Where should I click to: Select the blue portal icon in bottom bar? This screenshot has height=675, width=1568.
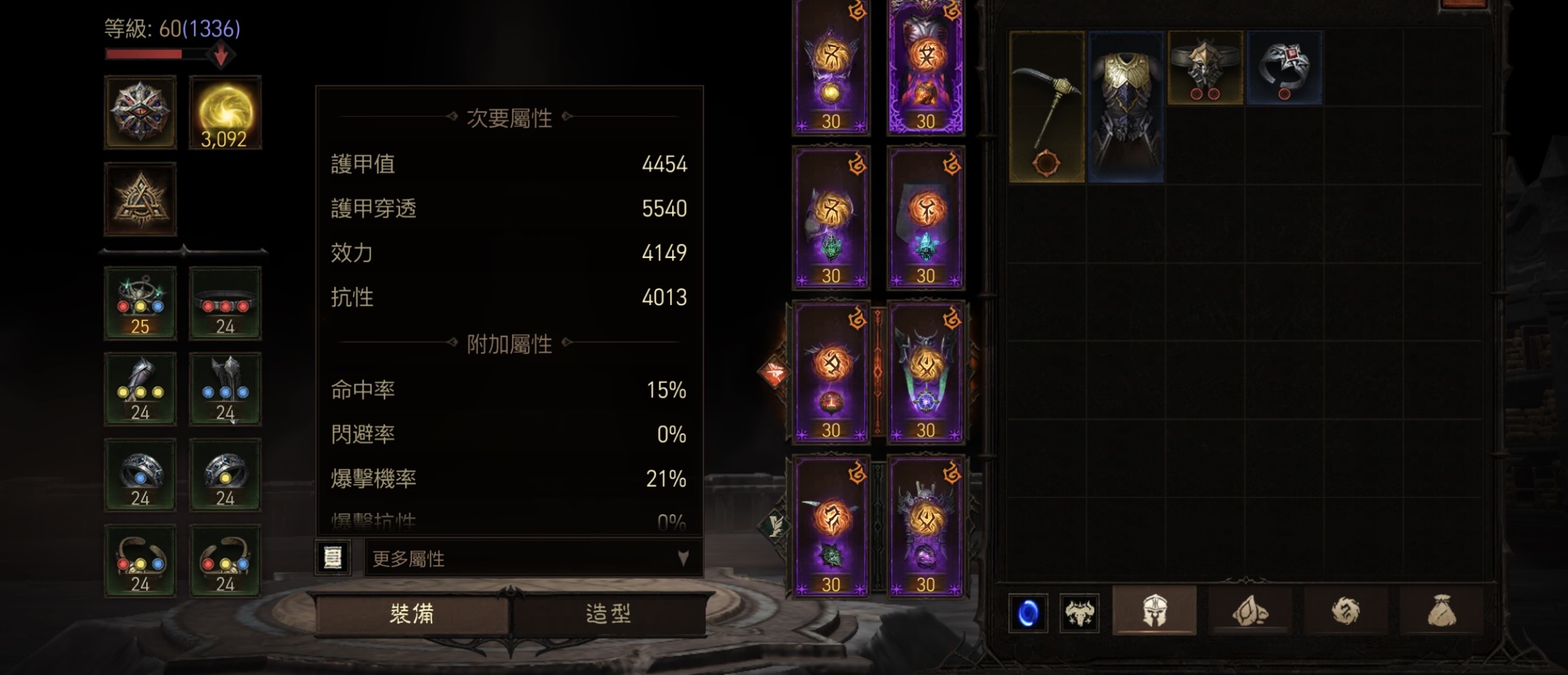1028,613
